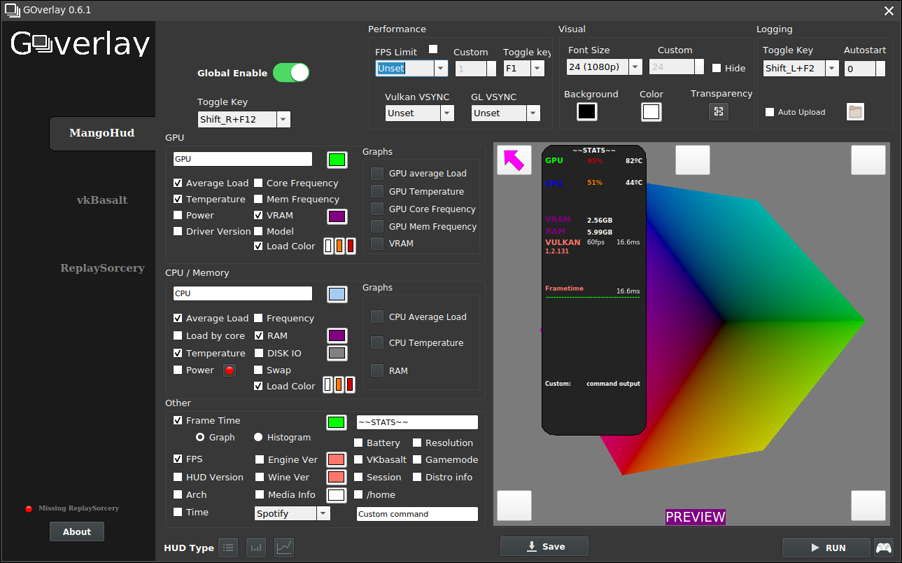Open the logging folder icon
This screenshot has height=563, width=902.
pos(855,112)
